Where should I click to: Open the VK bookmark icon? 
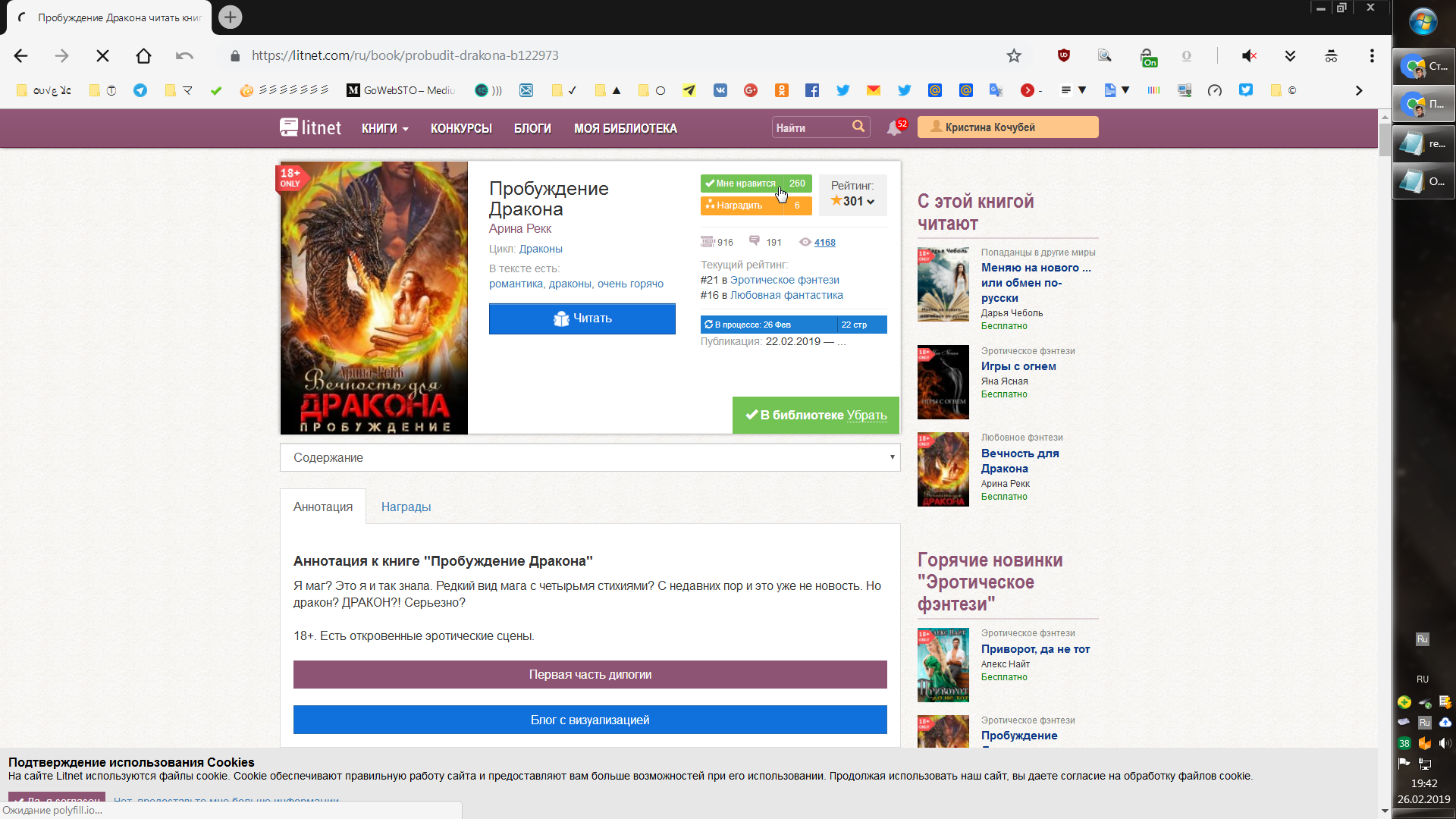(x=720, y=90)
